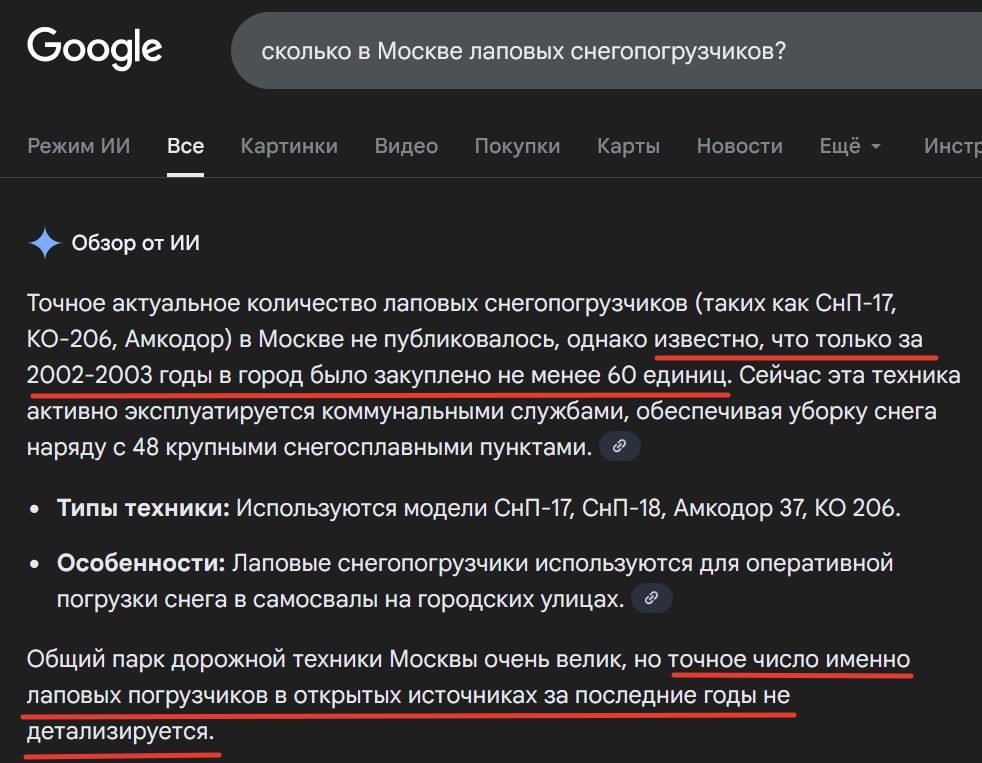Switch to the "Покупки" tab
This screenshot has width=982, height=763.
click(x=518, y=145)
